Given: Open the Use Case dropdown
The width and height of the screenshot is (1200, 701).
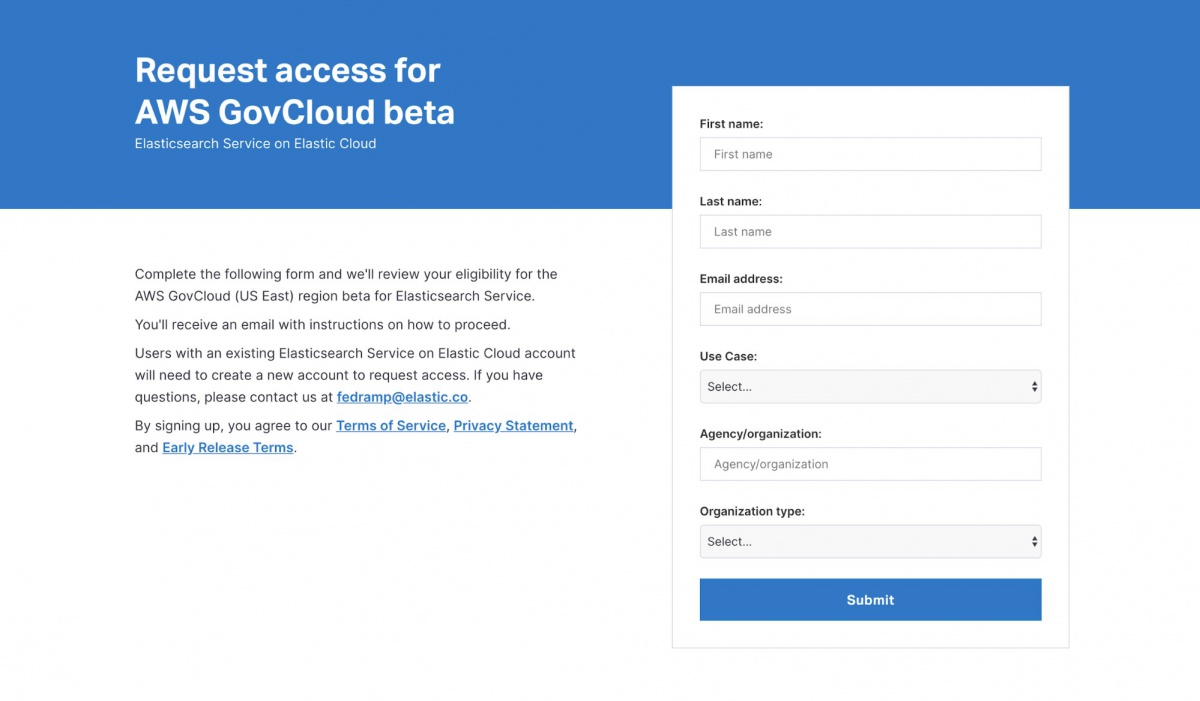Looking at the screenshot, I should pos(870,387).
